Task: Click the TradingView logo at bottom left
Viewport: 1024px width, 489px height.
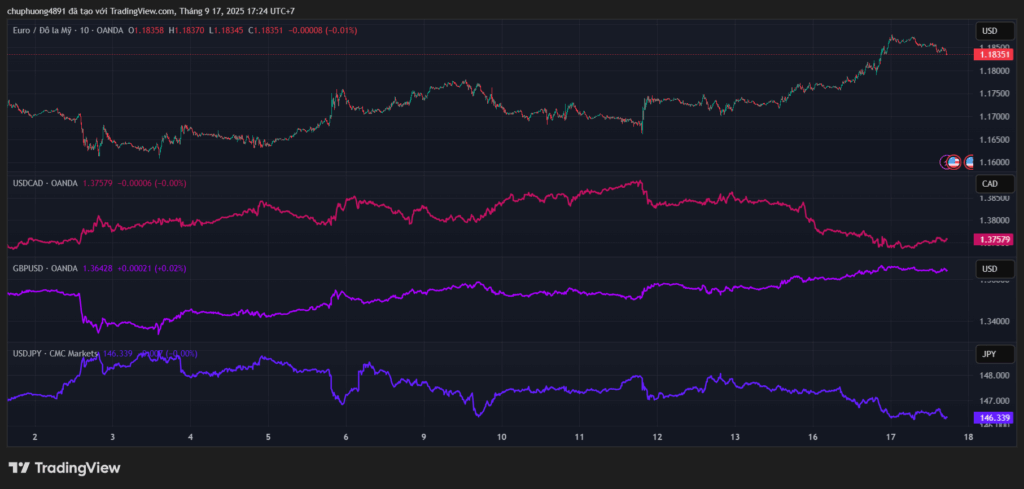Action: pos(64,467)
